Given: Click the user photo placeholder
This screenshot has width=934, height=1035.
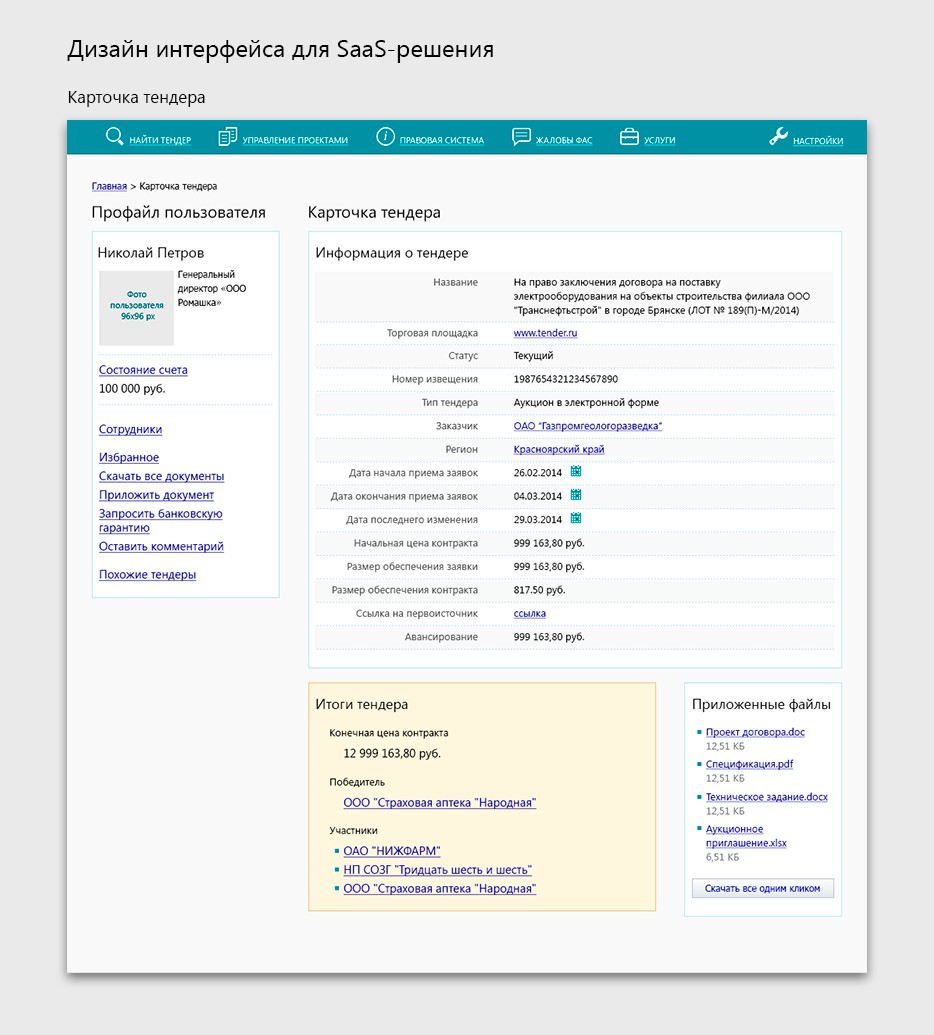Looking at the screenshot, I should pyautogui.click(x=137, y=308).
